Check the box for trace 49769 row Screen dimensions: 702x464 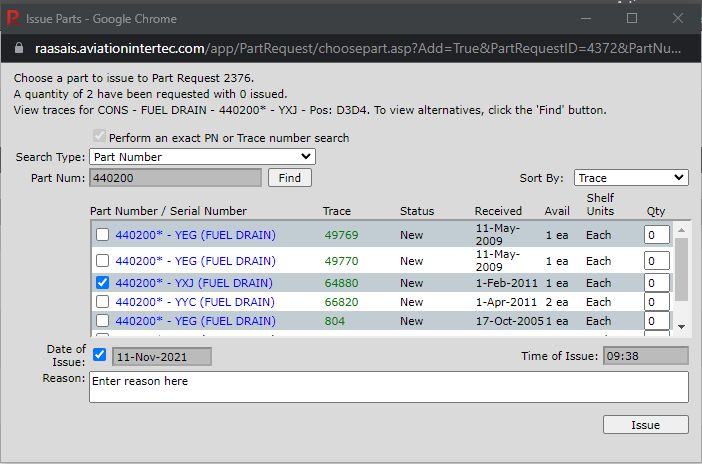[102, 235]
